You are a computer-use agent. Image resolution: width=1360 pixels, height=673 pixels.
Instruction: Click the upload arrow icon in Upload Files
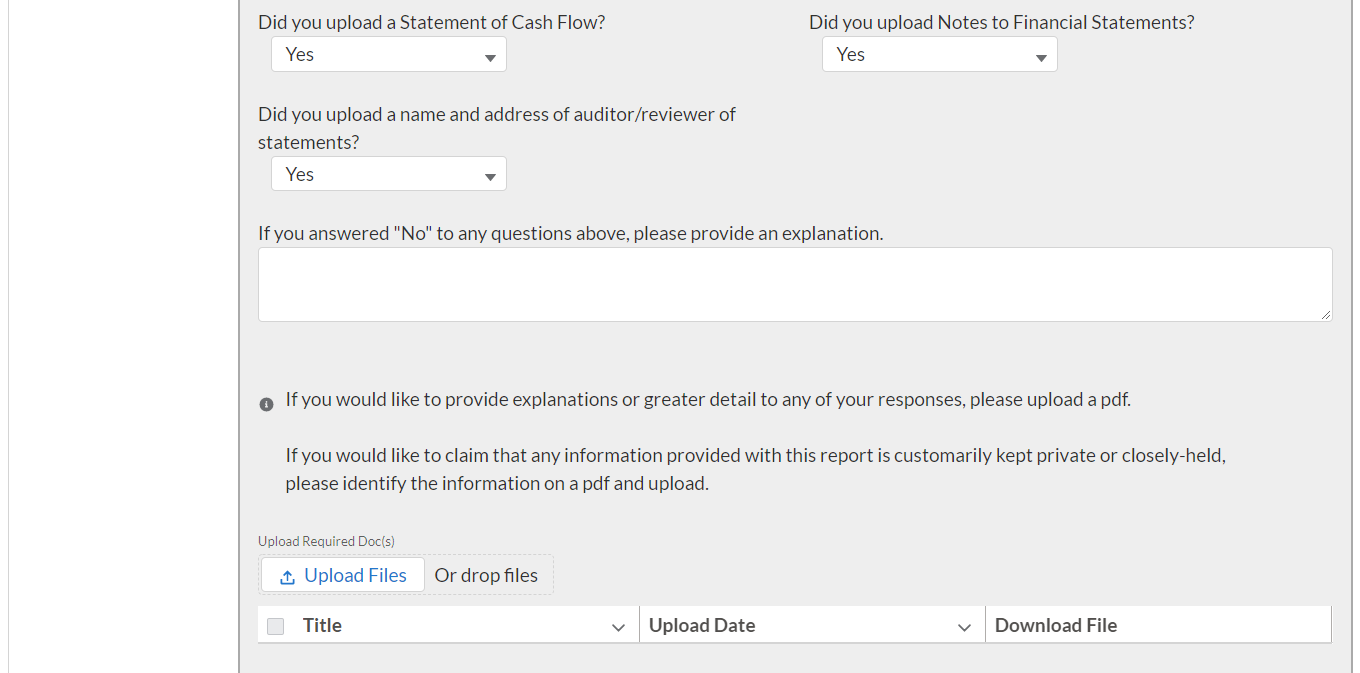[x=287, y=577]
